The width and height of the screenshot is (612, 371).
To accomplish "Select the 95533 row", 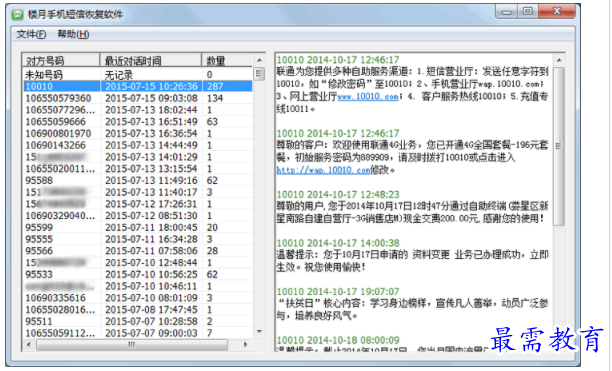I will (x=137, y=274).
